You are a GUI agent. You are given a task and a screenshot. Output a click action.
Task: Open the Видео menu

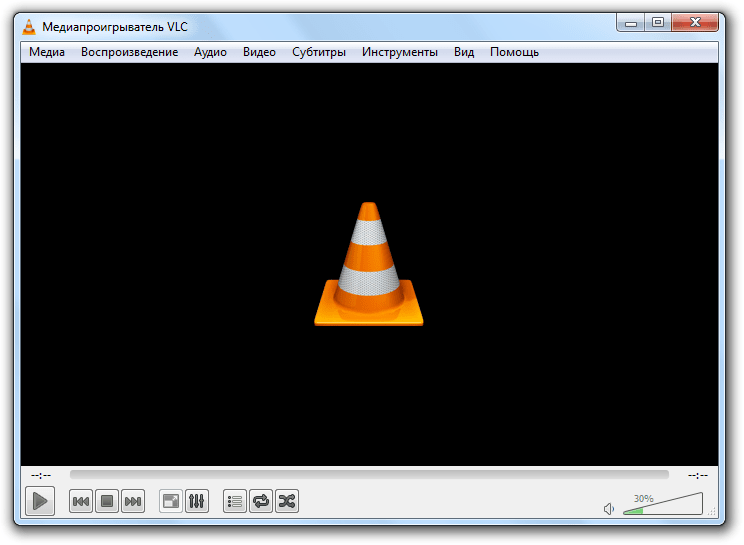[x=259, y=52]
